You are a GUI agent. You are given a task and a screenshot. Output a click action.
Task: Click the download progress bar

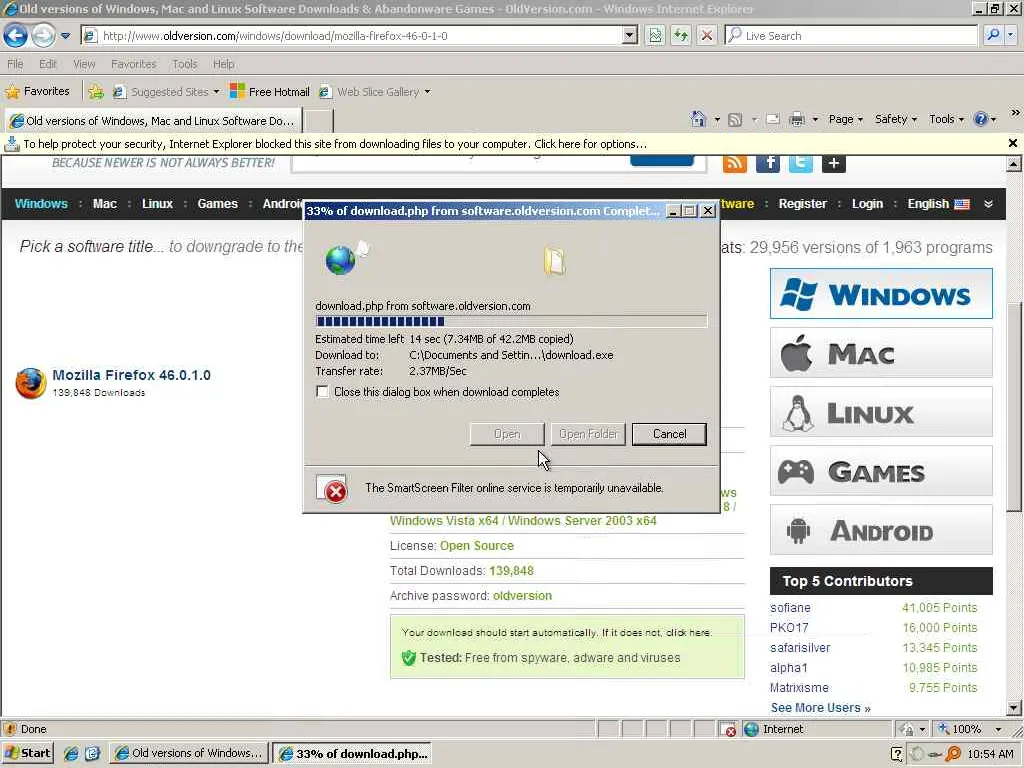(511, 321)
